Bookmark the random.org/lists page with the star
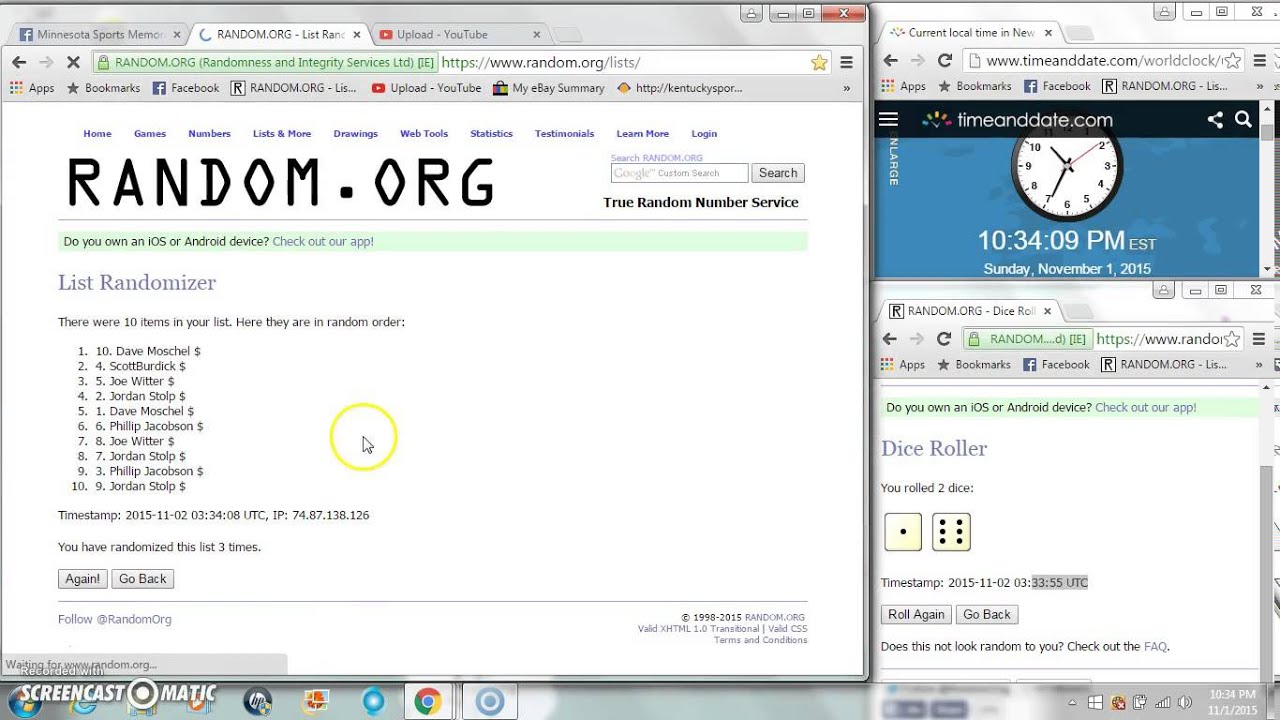This screenshot has width=1280, height=720. click(x=819, y=62)
